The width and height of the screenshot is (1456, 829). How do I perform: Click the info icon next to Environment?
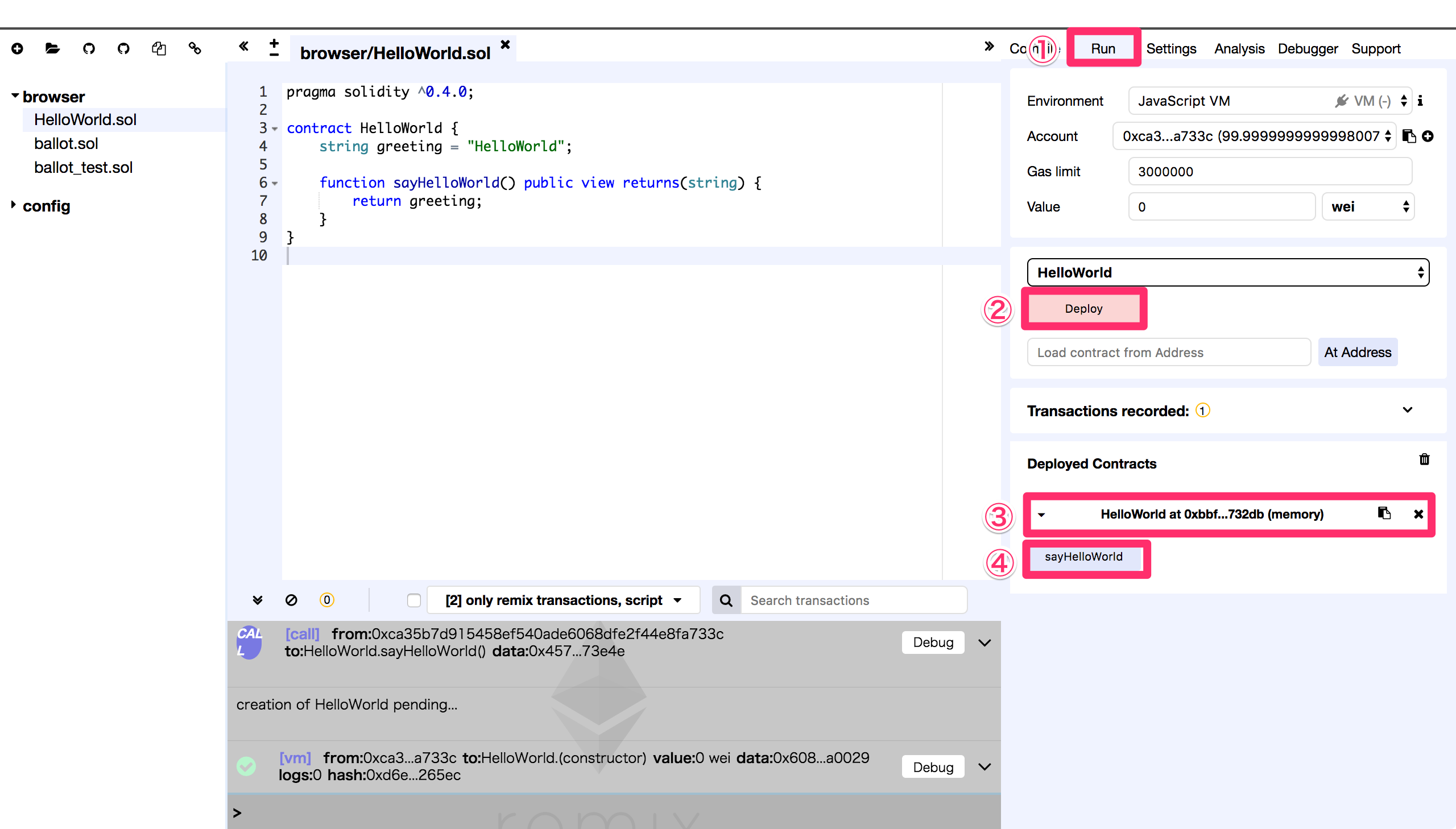(1420, 101)
